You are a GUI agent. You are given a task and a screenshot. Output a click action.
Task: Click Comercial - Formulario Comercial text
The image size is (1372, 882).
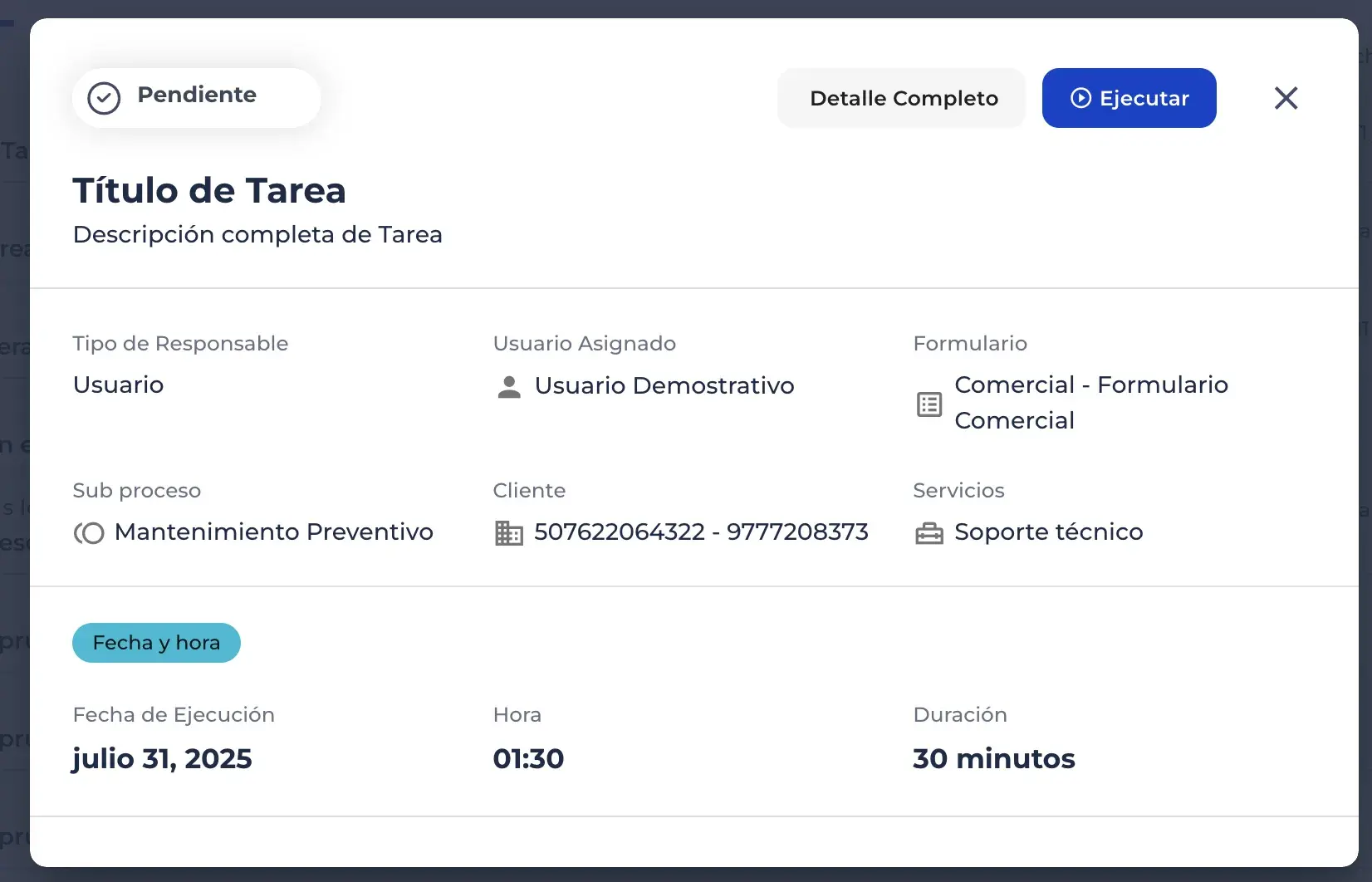pos(1091,403)
